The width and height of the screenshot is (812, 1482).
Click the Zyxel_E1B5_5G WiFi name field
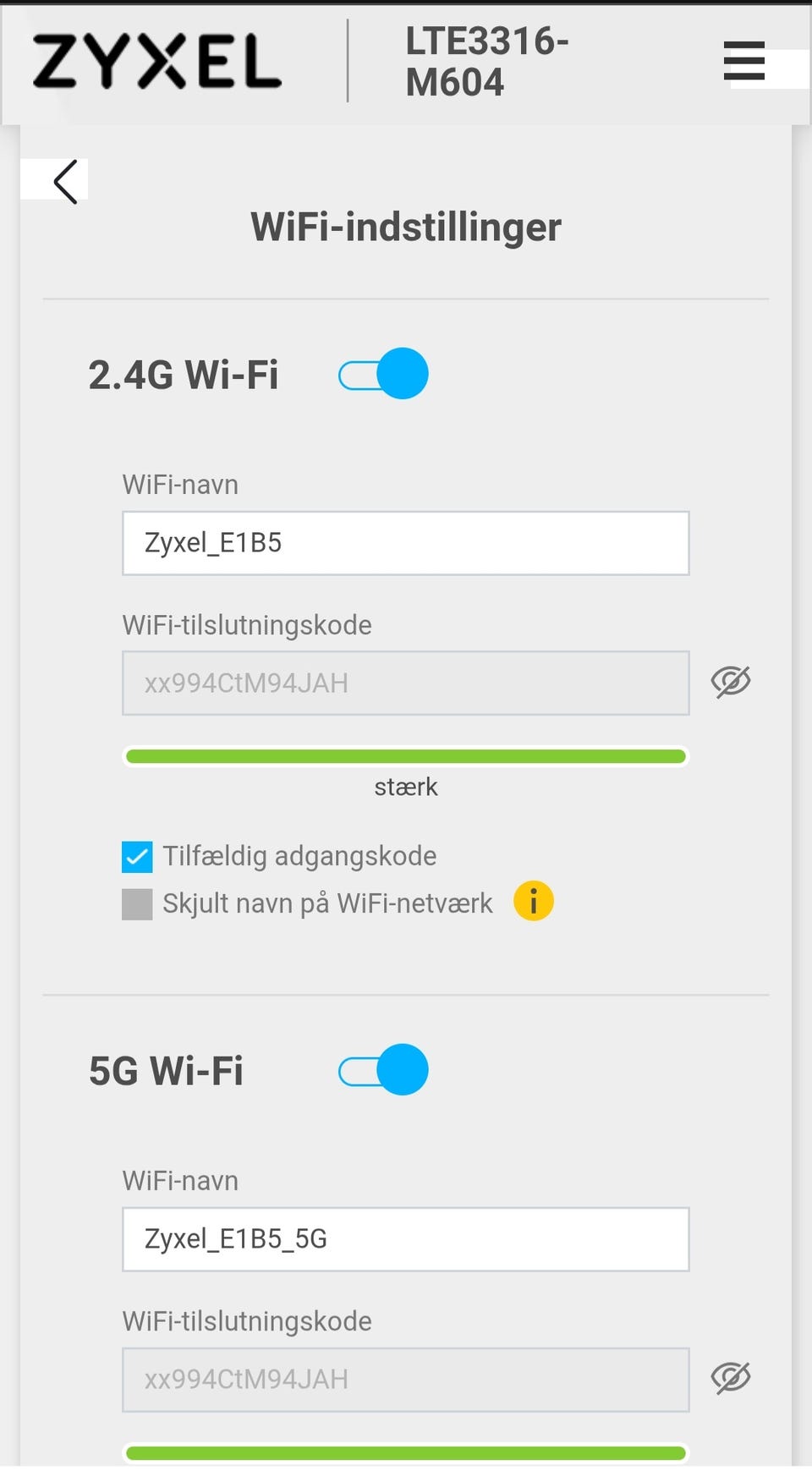tap(406, 1239)
